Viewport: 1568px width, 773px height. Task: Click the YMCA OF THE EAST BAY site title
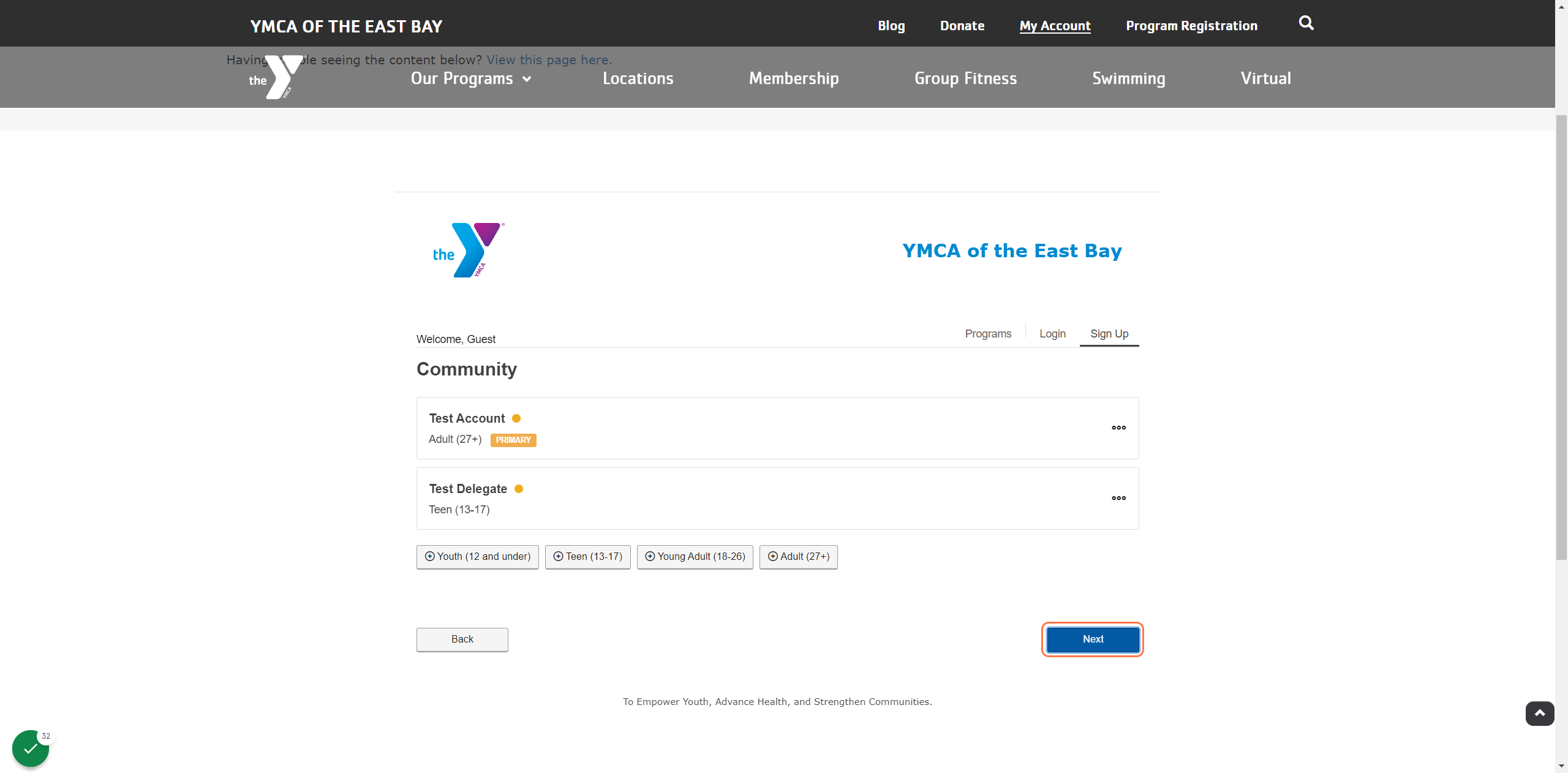tap(346, 26)
